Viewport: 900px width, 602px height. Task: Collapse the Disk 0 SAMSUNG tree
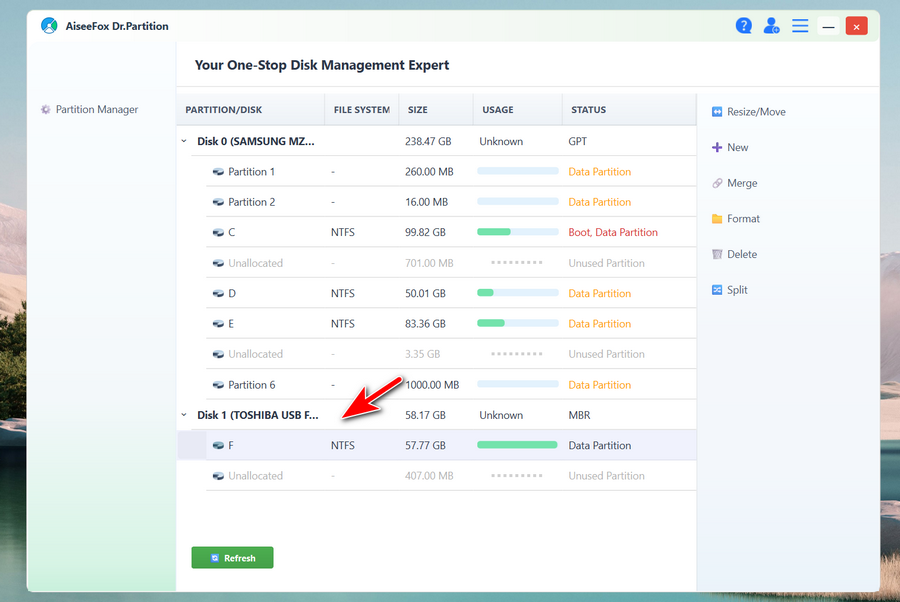pos(184,141)
